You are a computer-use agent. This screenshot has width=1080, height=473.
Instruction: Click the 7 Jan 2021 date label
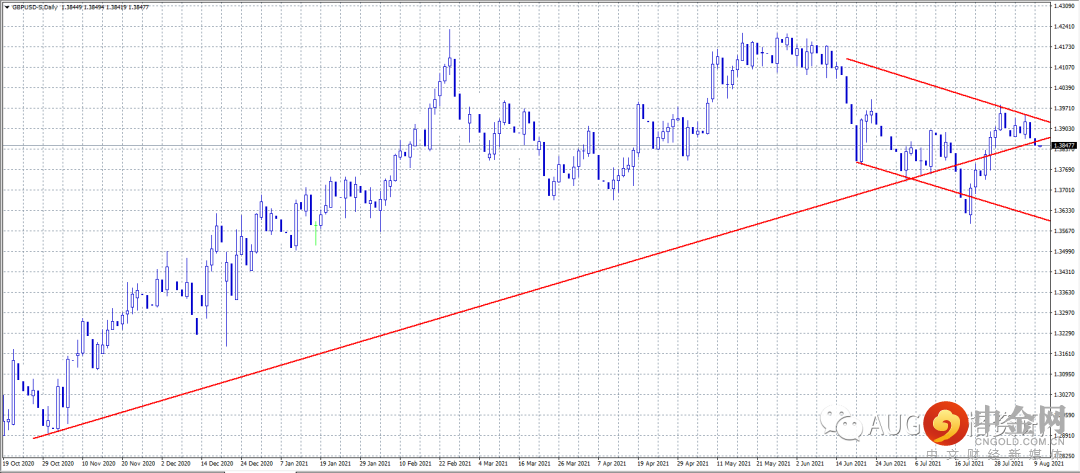(295, 463)
